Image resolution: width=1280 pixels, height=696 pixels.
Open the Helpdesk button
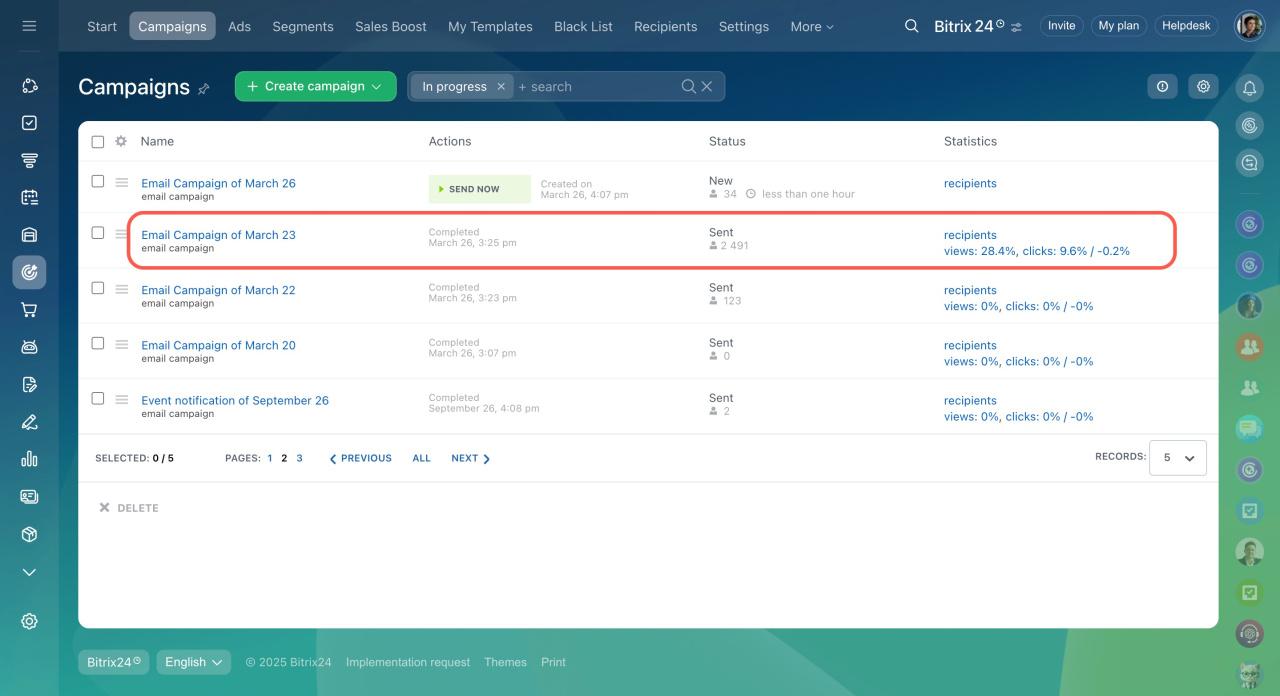[x=1187, y=26]
